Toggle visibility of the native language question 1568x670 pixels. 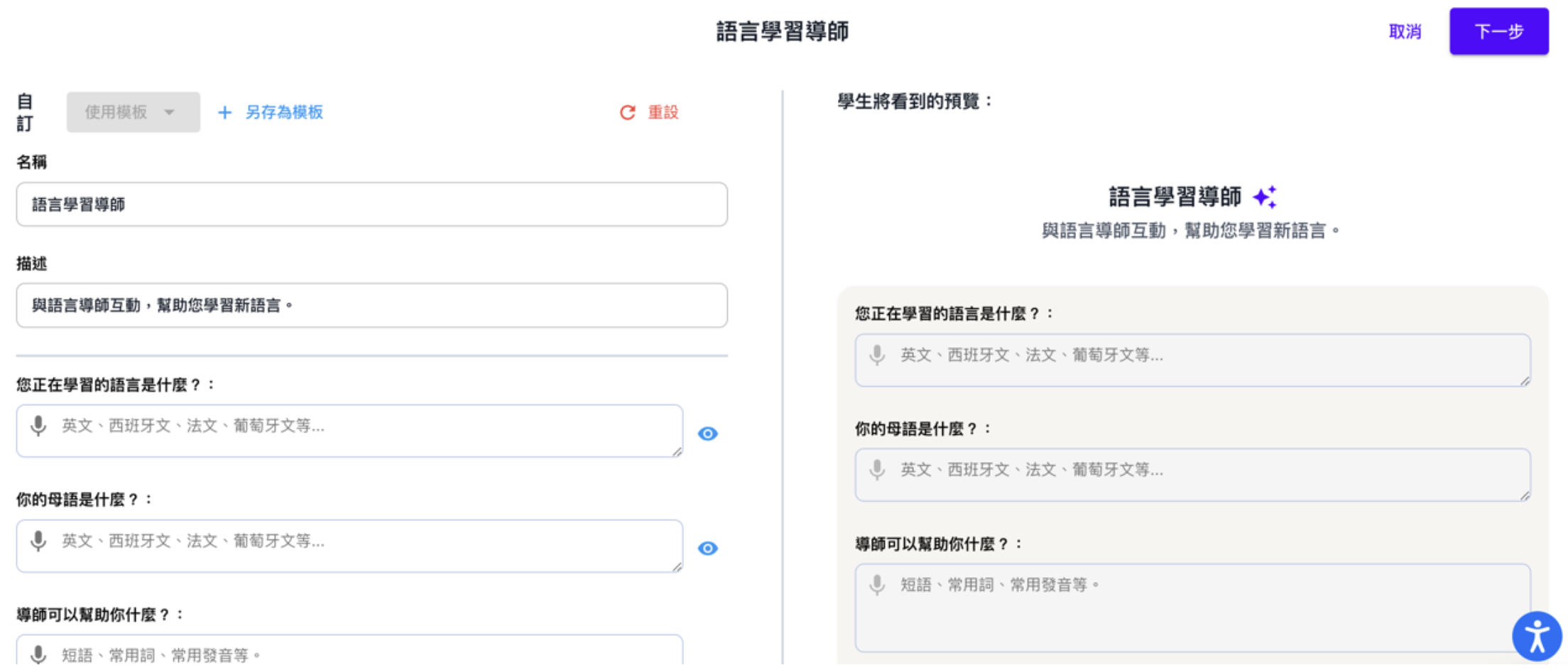click(707, 548)
